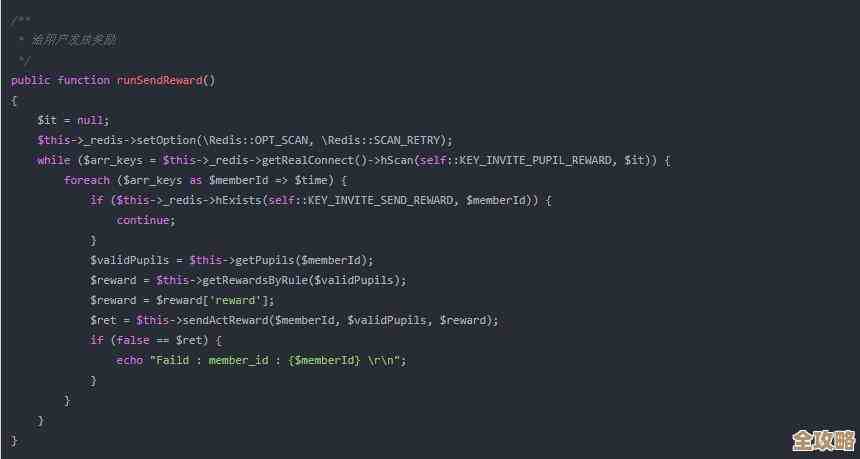Click the false == $ret condition
This screenshot has height=459, width=860.
tap(159, 341)
